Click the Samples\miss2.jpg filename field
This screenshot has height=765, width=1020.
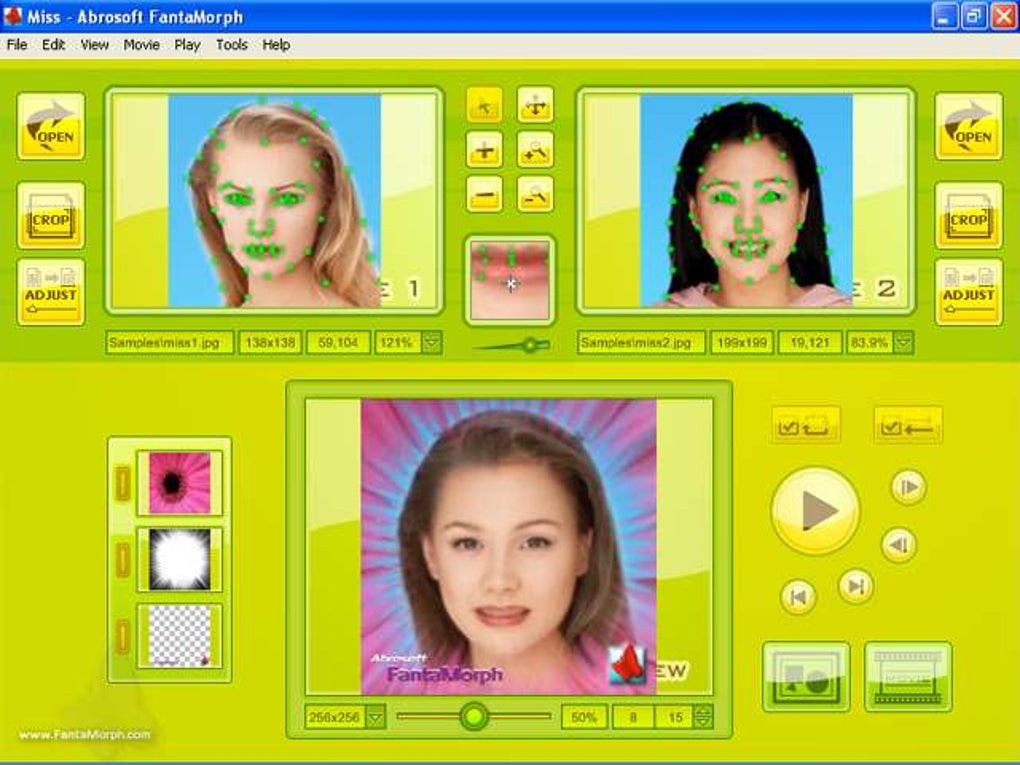click(641, 342)
